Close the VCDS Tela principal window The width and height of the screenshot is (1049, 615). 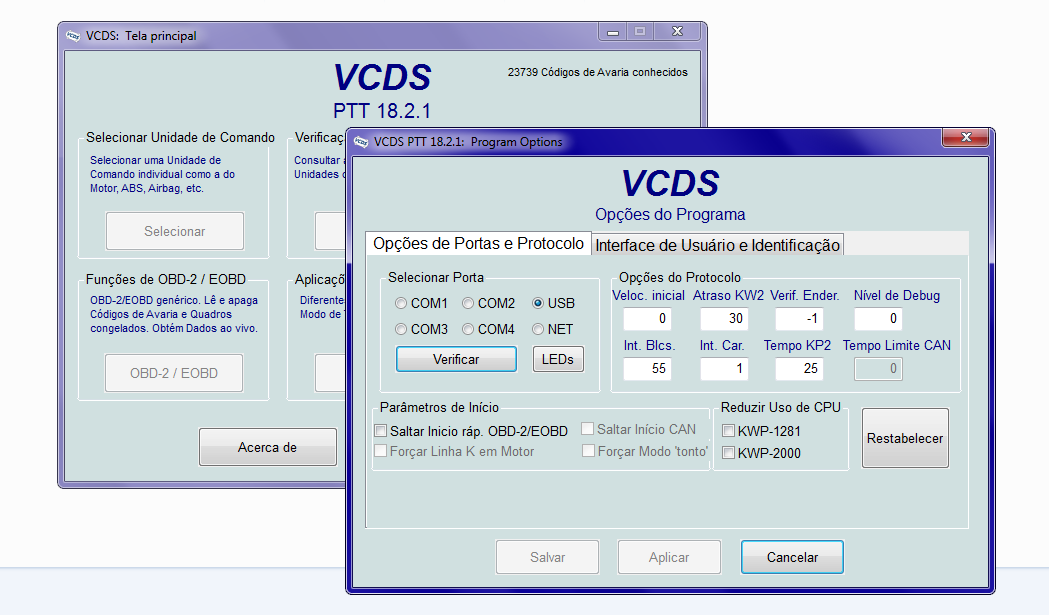click(677, 31)
